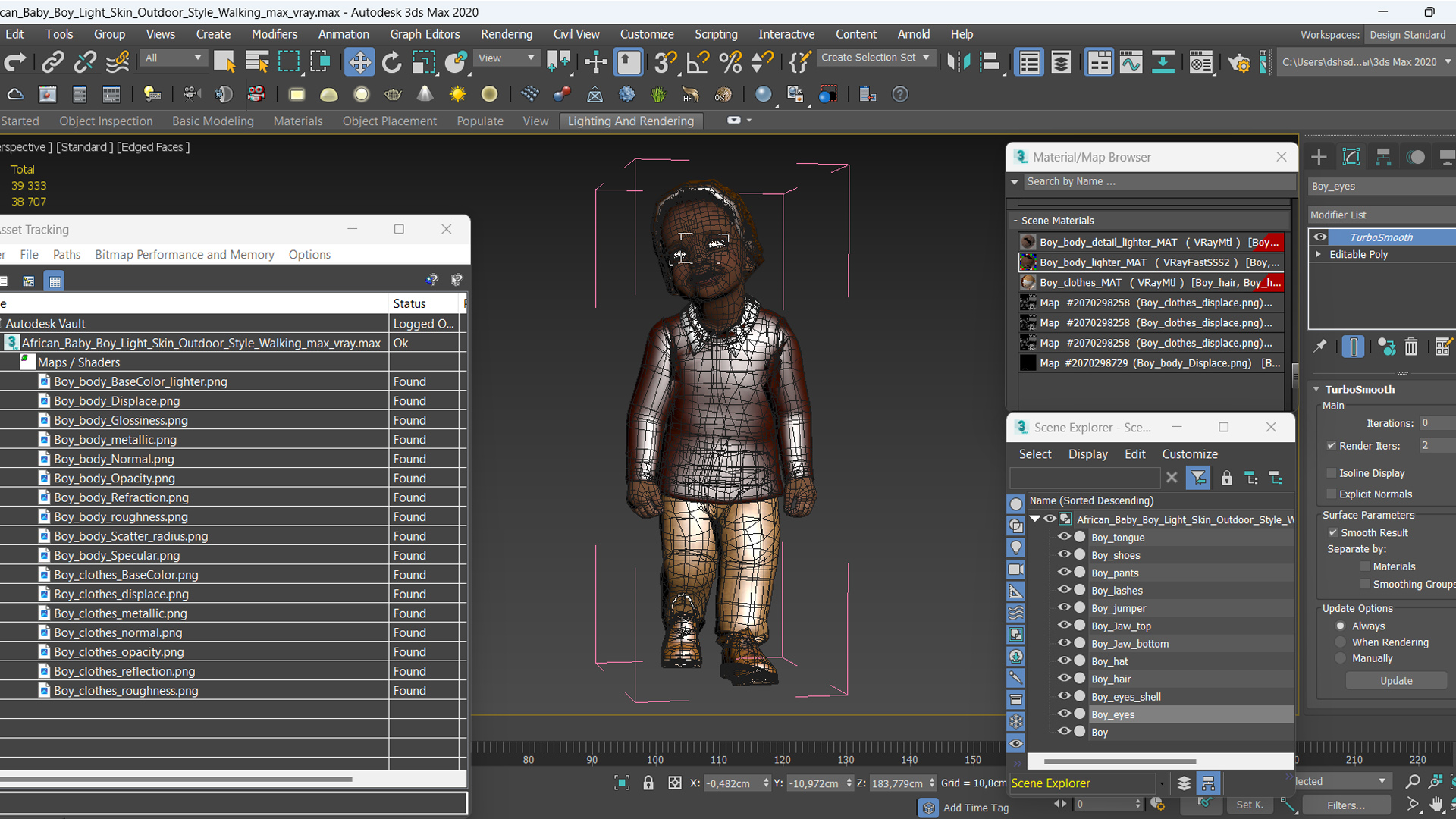The height and width of the screenshot is (819, 1456).
Task: Click the sun light icon in ribbon
Action: [457, 94]
